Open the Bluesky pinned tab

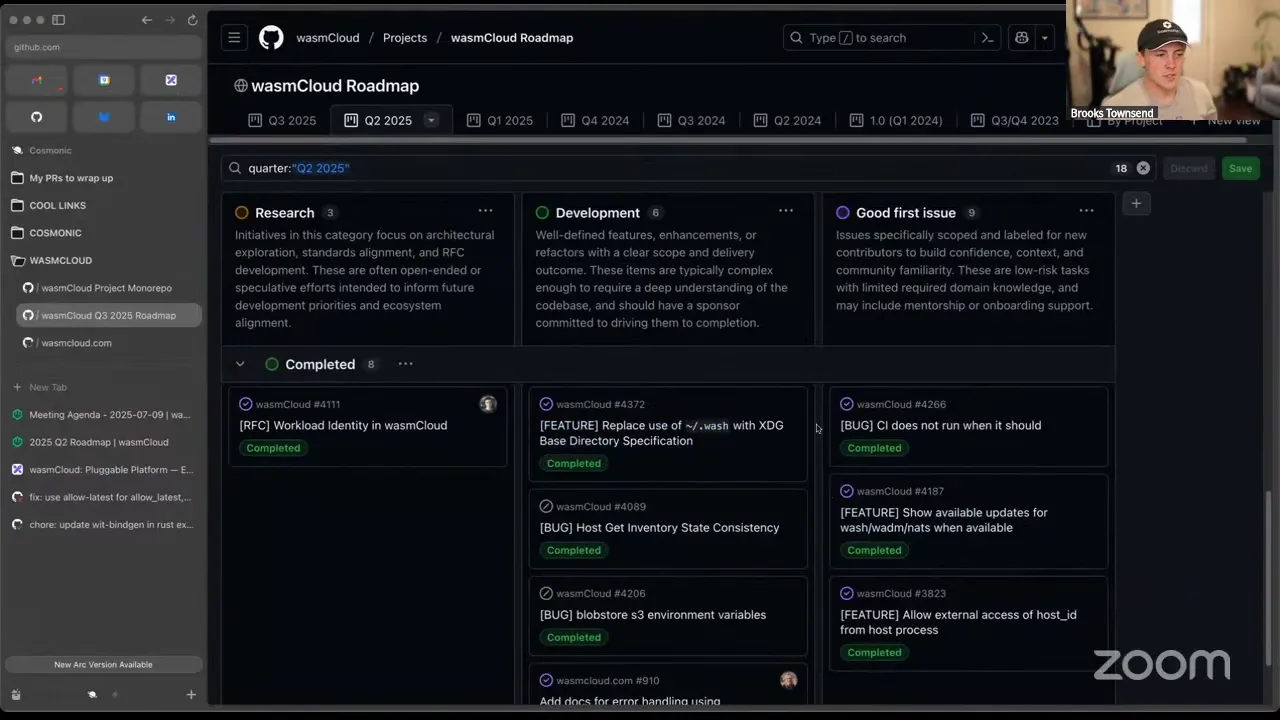(x=104, y=117)
